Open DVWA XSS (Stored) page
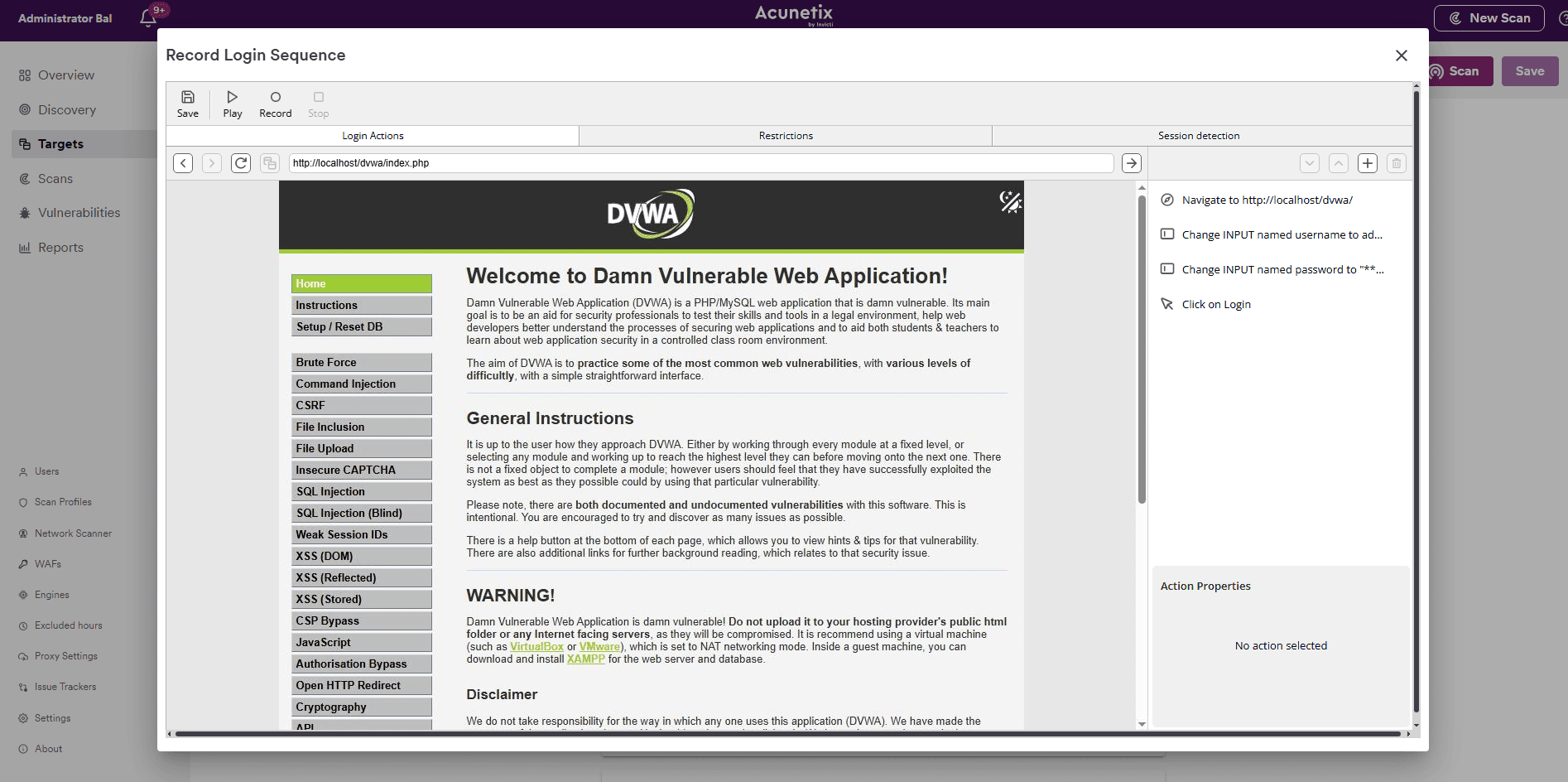Image resolution: width=1568 pixels, height=782 pixels. pos(362,599)
